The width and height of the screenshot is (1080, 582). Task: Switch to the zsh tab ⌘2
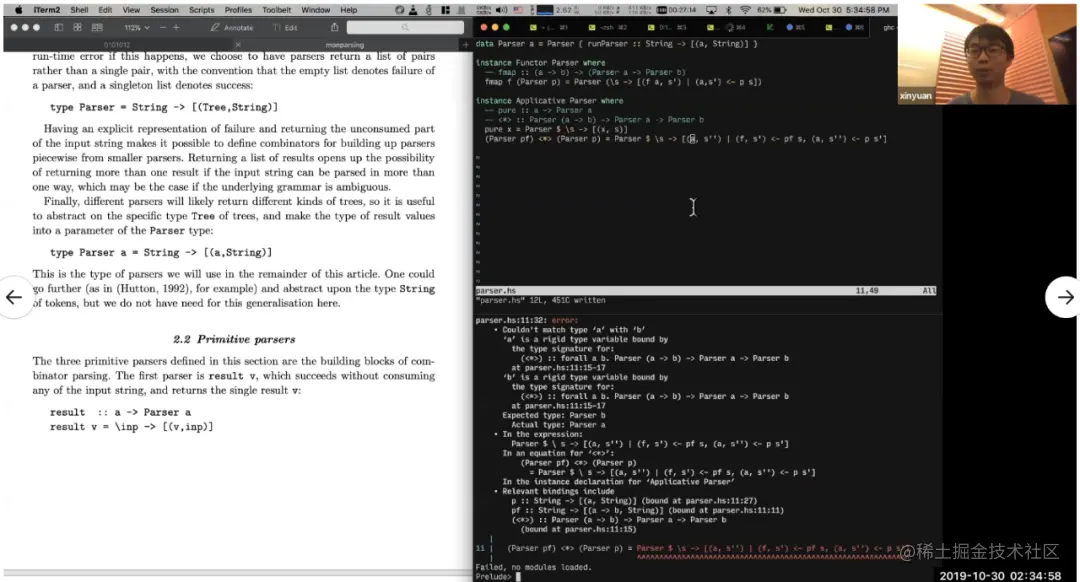pyautogui.click(x=608, y=28)
